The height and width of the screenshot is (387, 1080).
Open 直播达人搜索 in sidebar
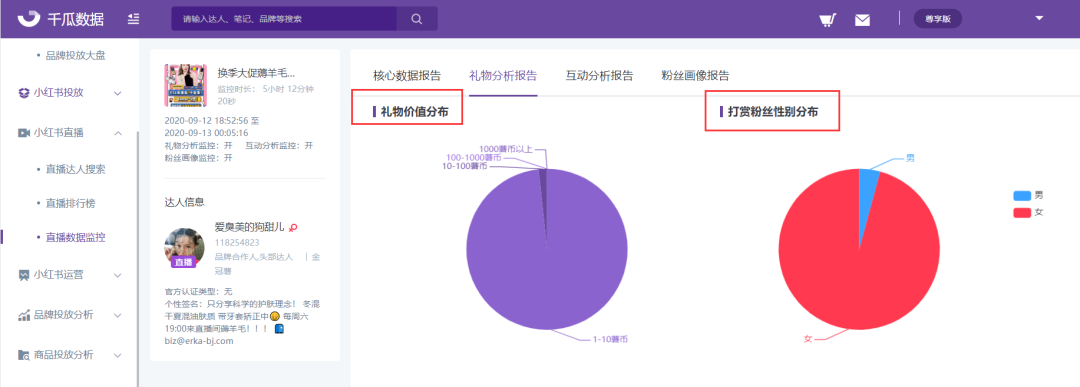75,169
